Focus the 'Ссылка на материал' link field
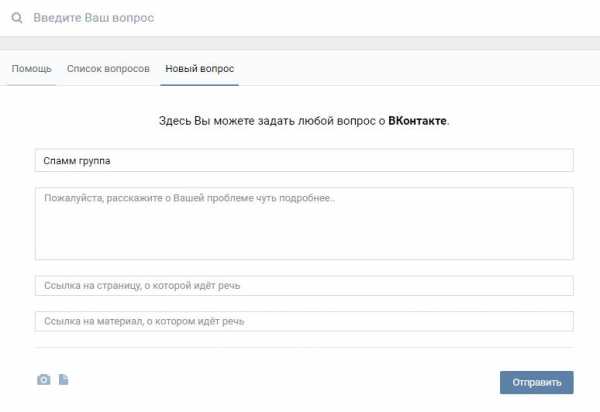 point(304,321)
